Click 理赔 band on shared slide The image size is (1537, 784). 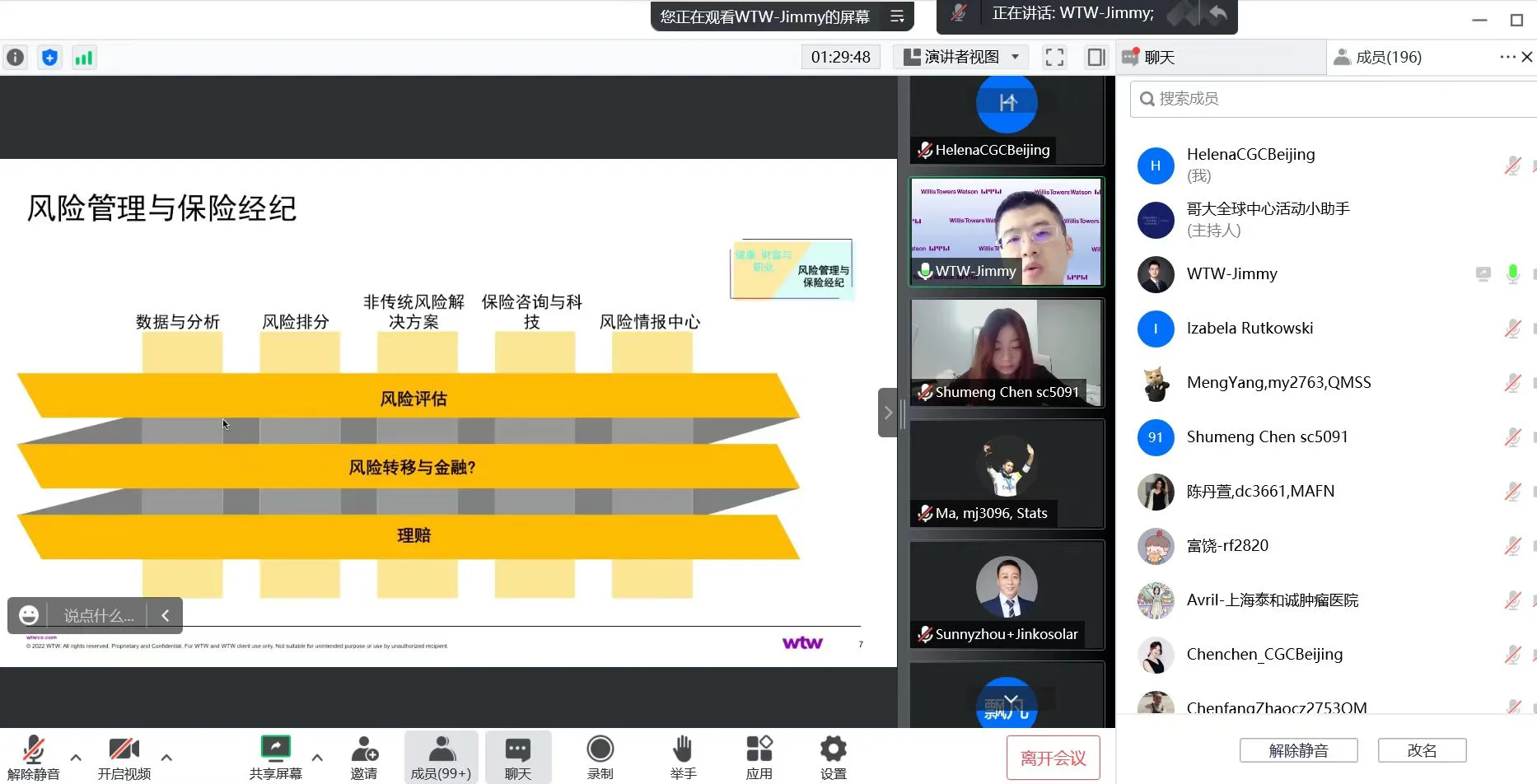pos(409,536)
